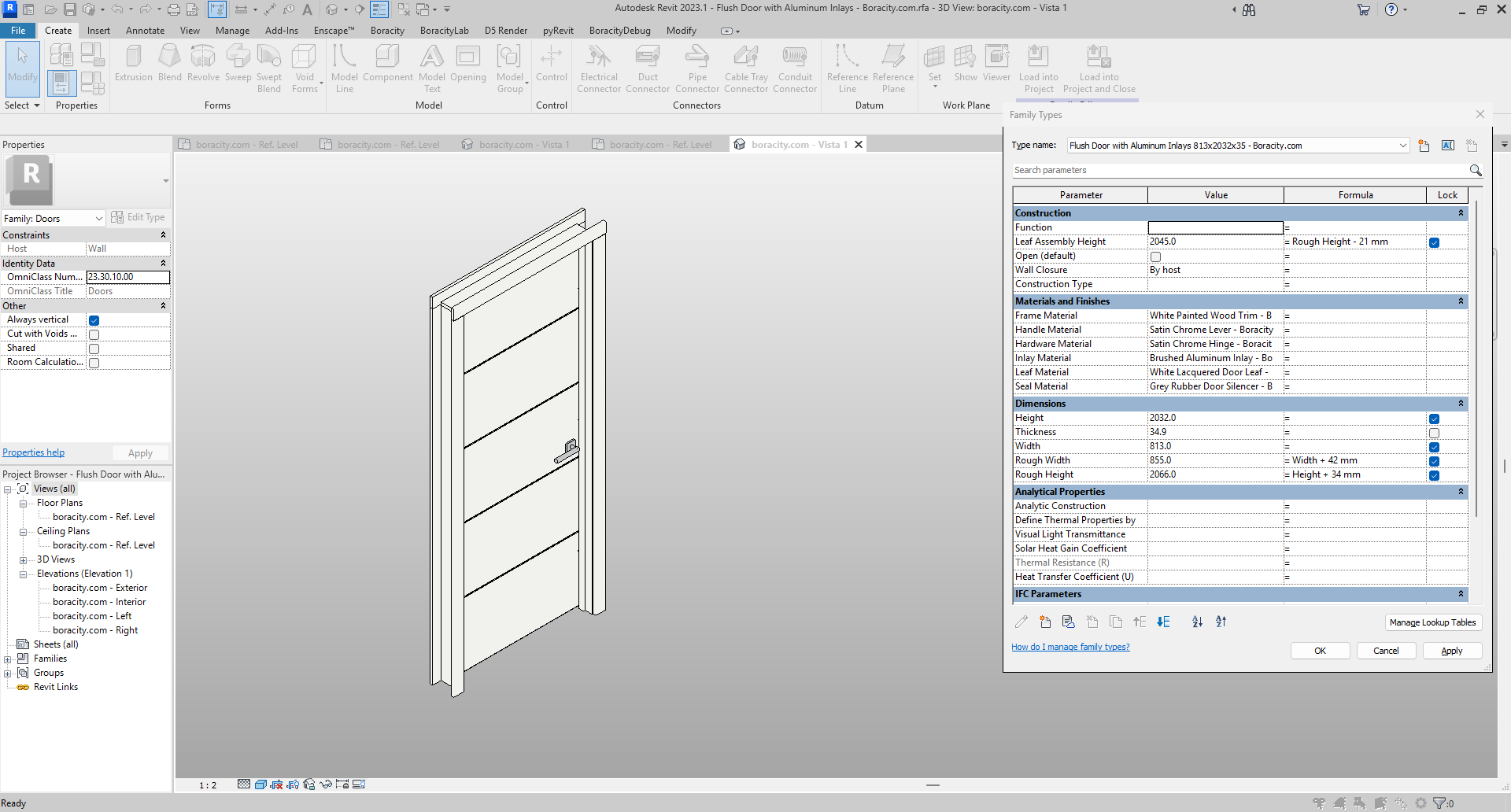Select the Control tool in the ribbon

pyautogui.click(x=551, y=63)
